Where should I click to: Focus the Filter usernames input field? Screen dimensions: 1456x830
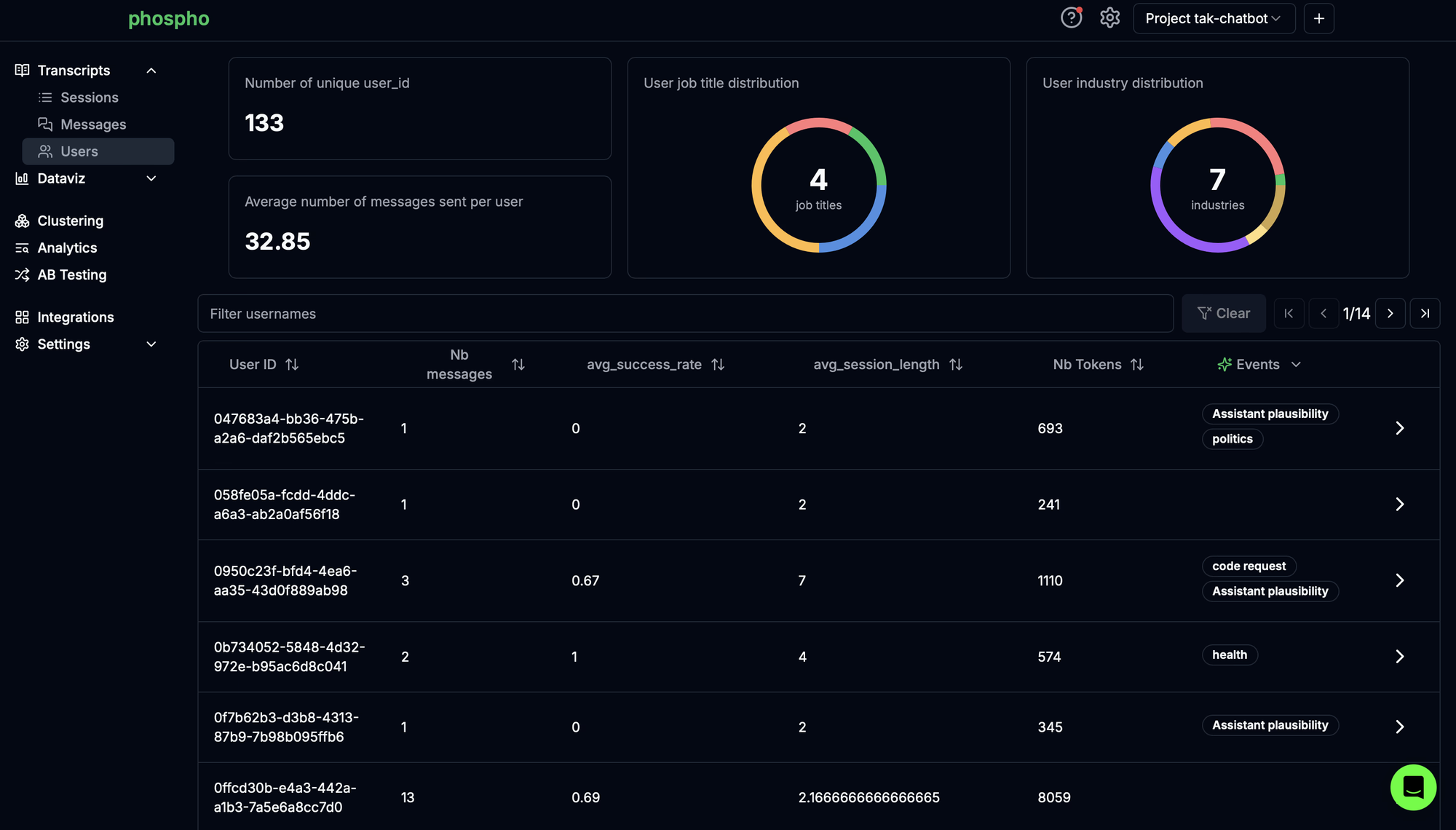tap(684, 314)
